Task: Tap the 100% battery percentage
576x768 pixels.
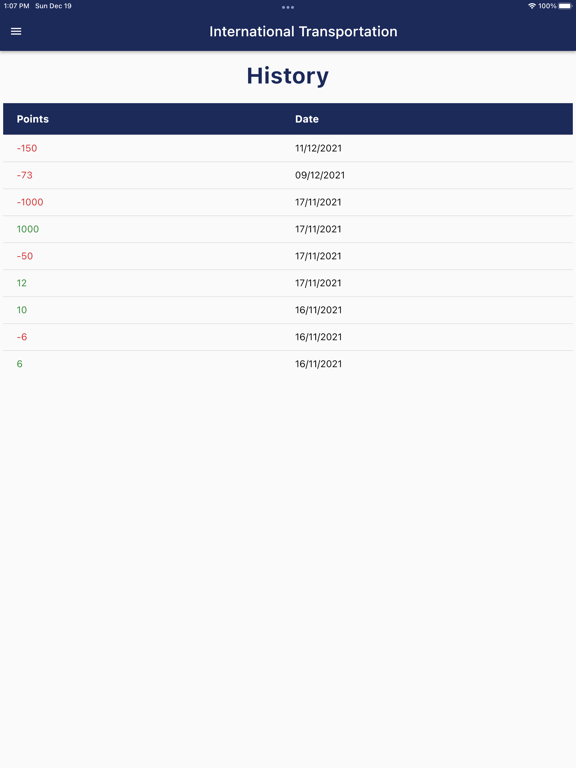Action: point(547,6)
